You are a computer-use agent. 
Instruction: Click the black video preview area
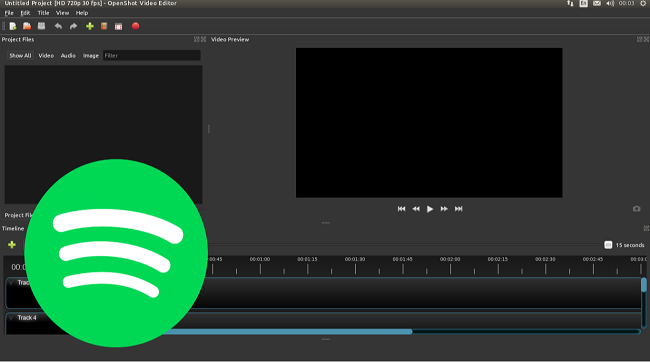click(x=429, y=123)
